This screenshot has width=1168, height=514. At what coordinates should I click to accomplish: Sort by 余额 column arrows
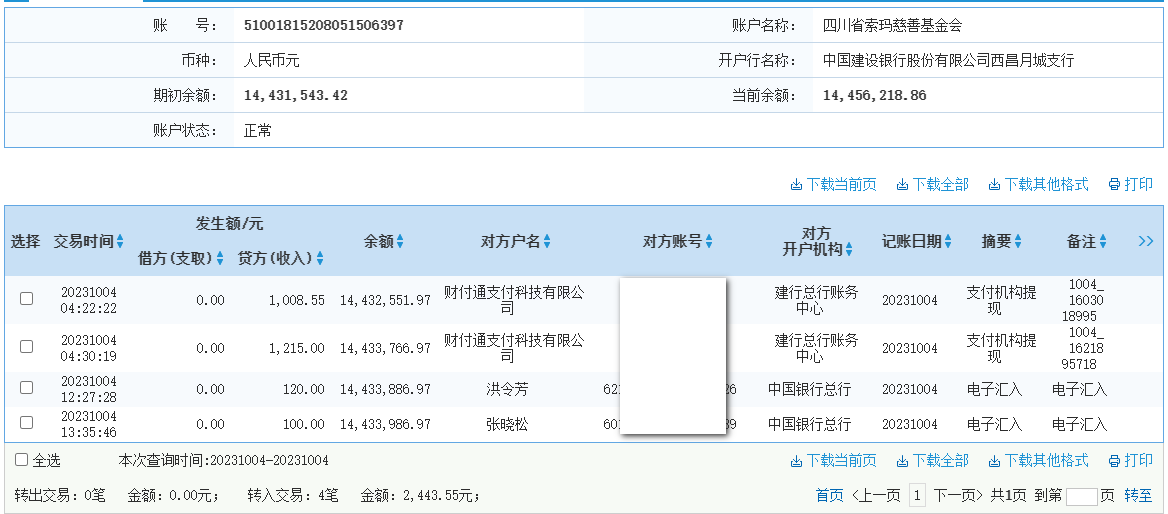tap(400, 241)
